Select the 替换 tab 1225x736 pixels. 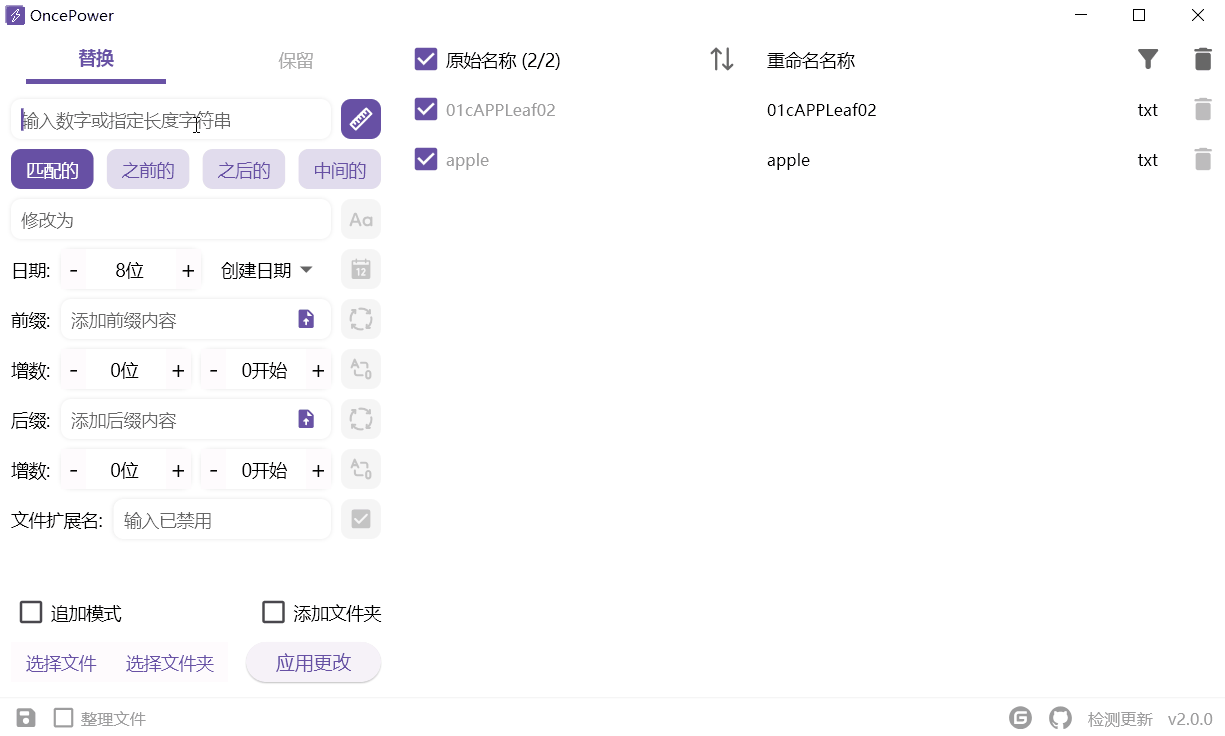(x=96, y=59)
